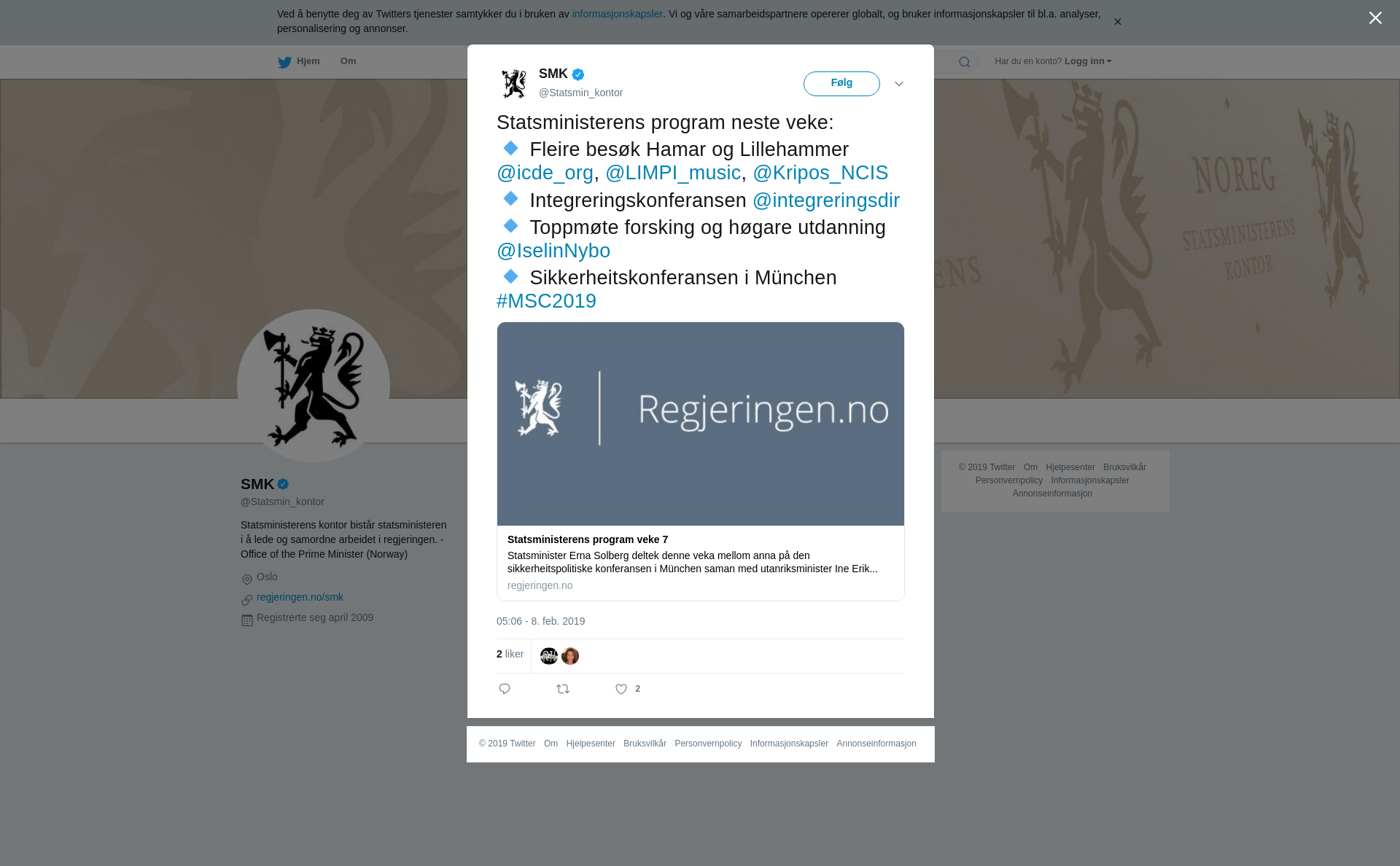
Task: Open the #MSC2019 hashtag
Action: (x=546, y=301)
